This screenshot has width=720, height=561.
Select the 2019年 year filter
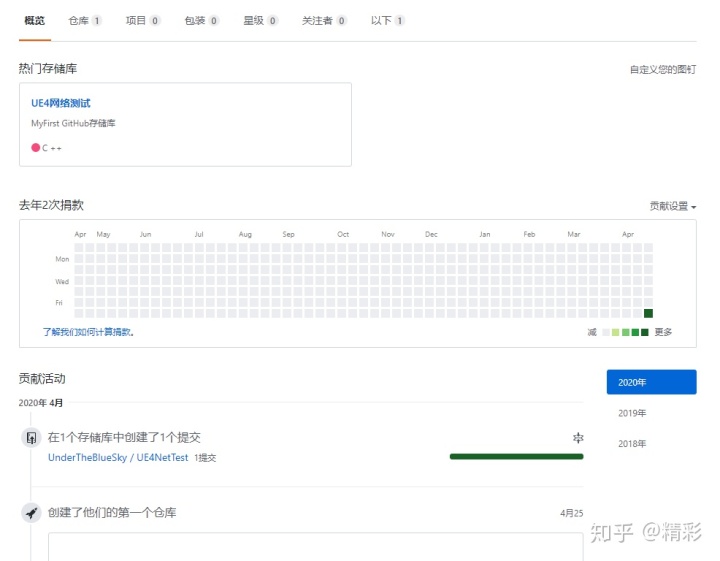pos(632,413)
